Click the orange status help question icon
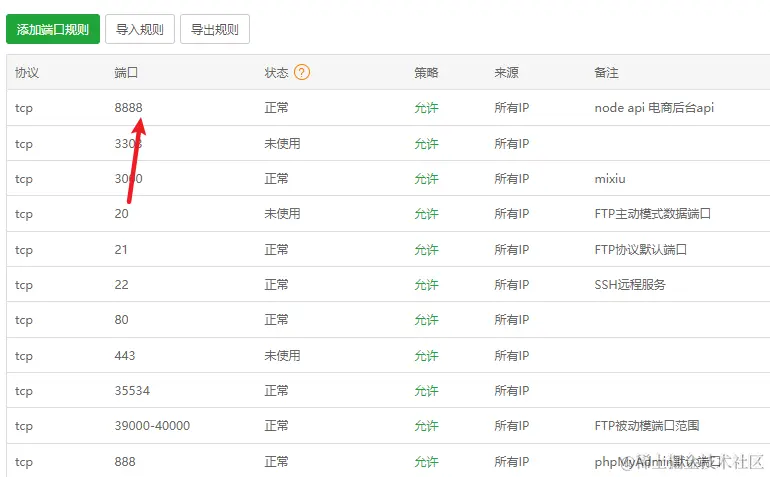Image resolution: width=770 pixels, height=477 pixels. (x=302, y=73)
